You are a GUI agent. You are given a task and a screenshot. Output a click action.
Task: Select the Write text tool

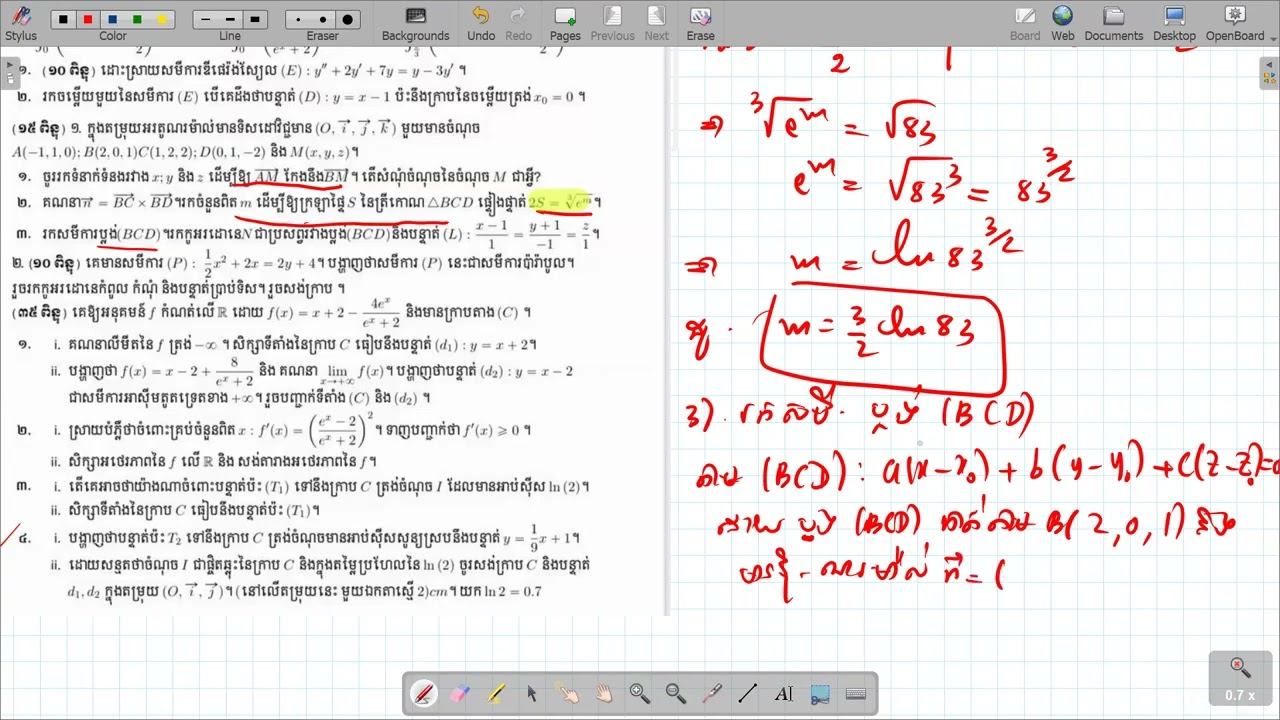pos(784,693)
